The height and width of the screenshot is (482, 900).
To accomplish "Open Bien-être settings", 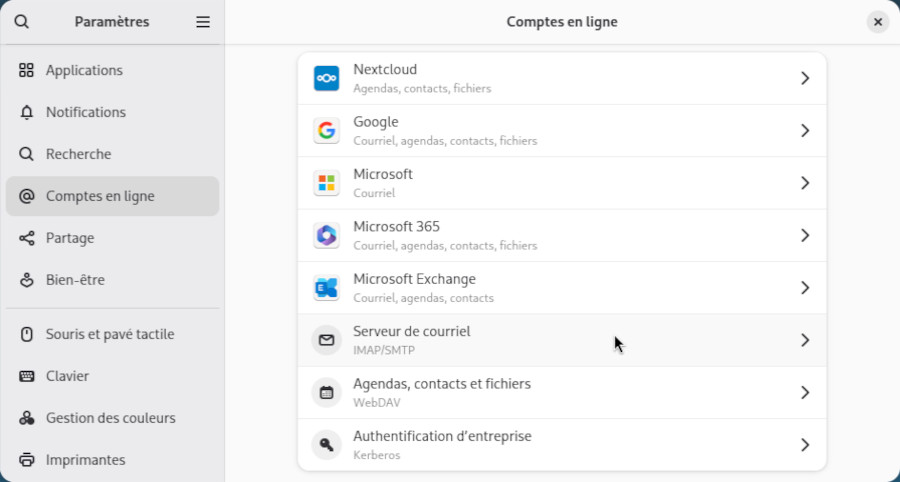I will (x=112, y=279).
